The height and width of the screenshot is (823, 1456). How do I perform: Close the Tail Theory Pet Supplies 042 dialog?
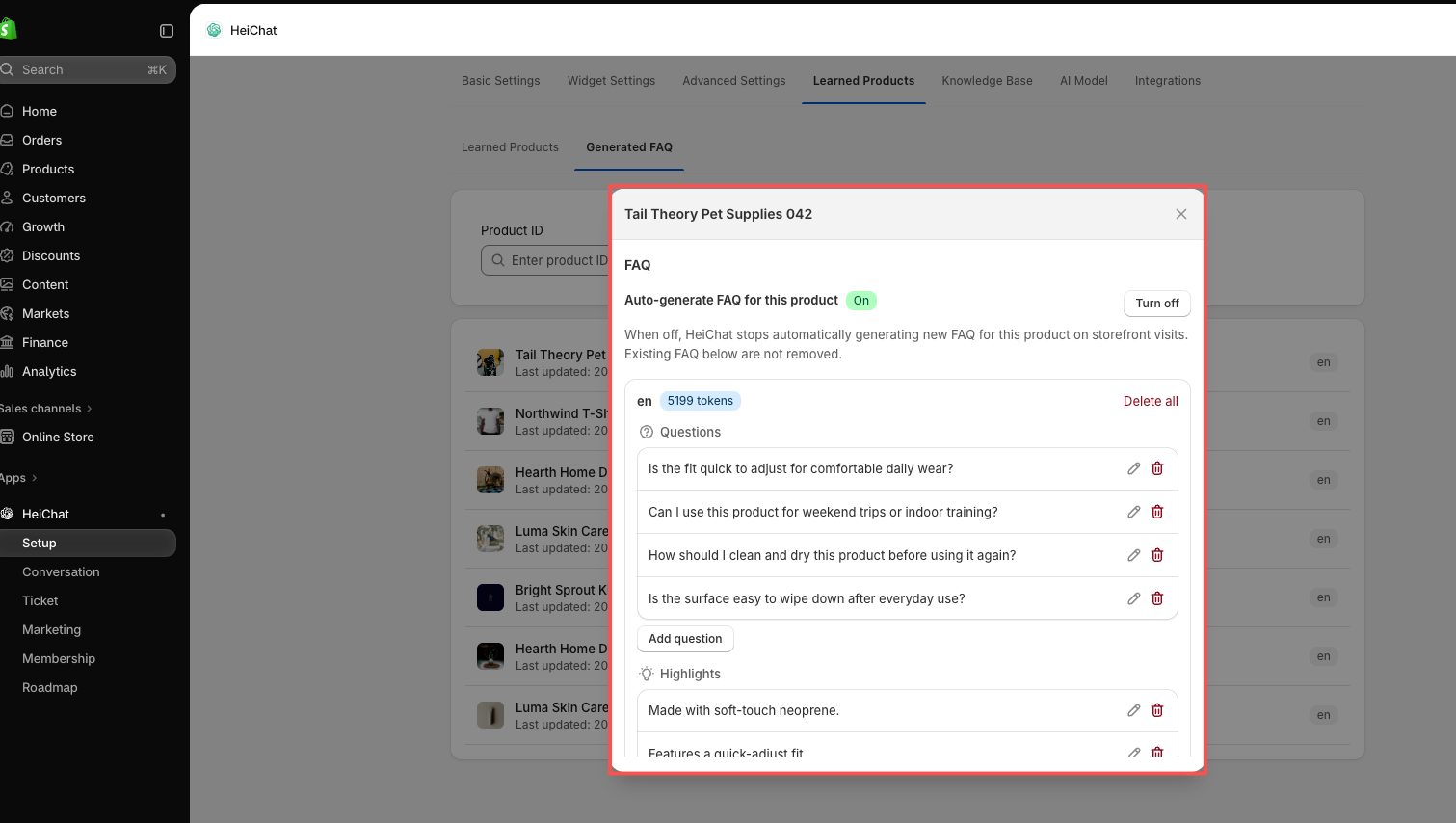(1181, 214)
